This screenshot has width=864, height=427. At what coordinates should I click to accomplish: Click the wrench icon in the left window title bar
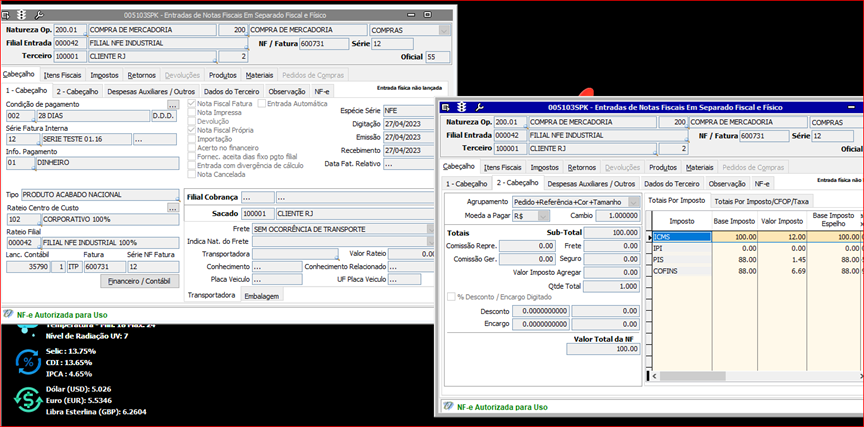pos(38,15)
